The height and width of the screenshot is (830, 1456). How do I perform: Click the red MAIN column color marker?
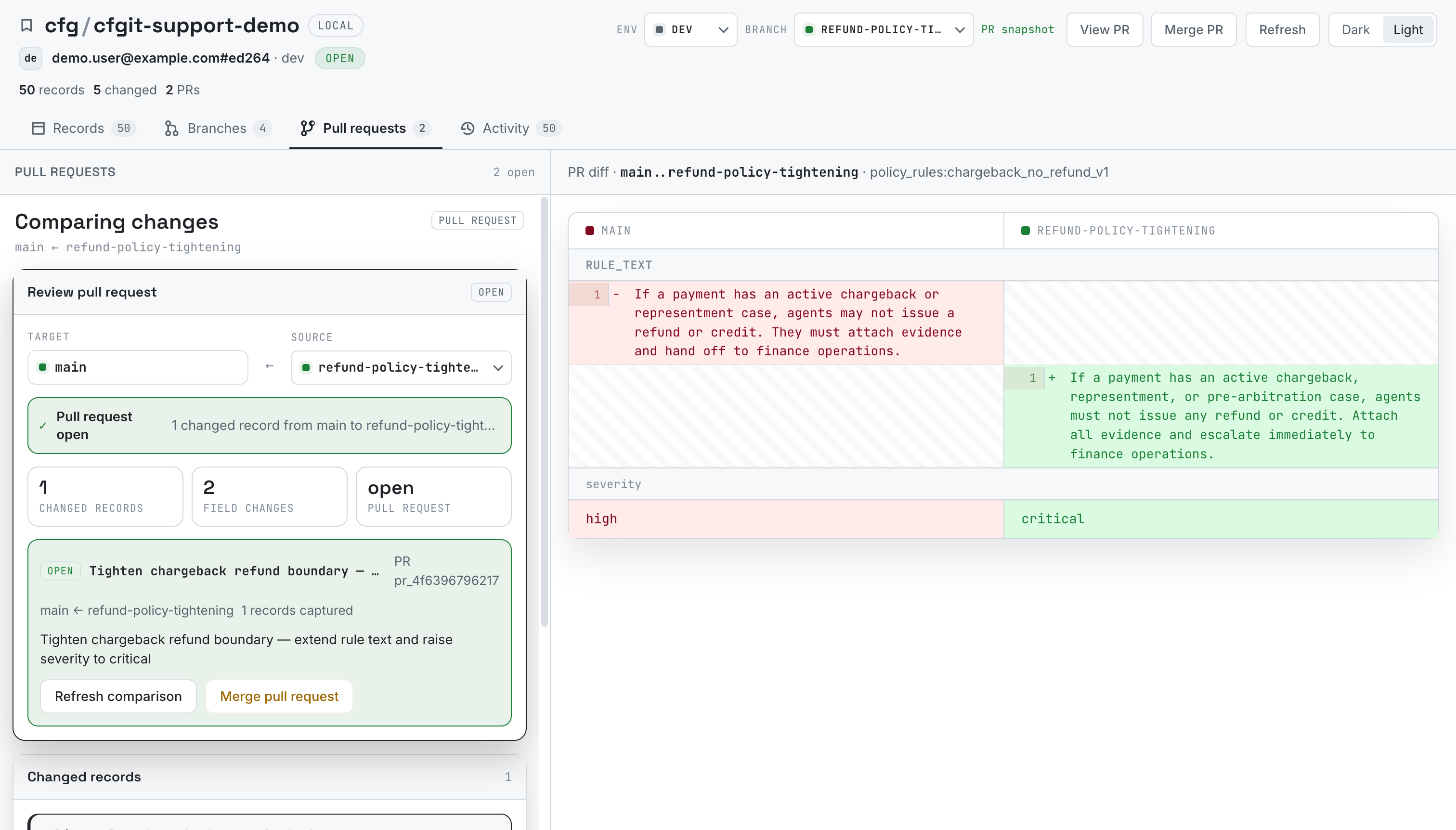coord(589,231)
